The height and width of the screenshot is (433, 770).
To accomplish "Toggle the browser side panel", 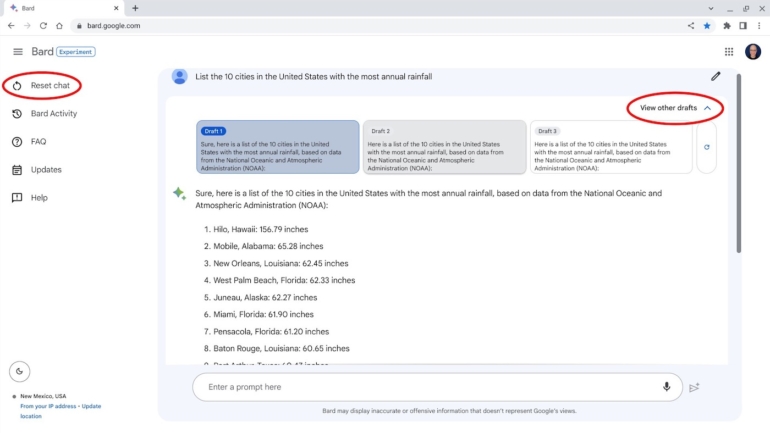I will tap(743, 26).
